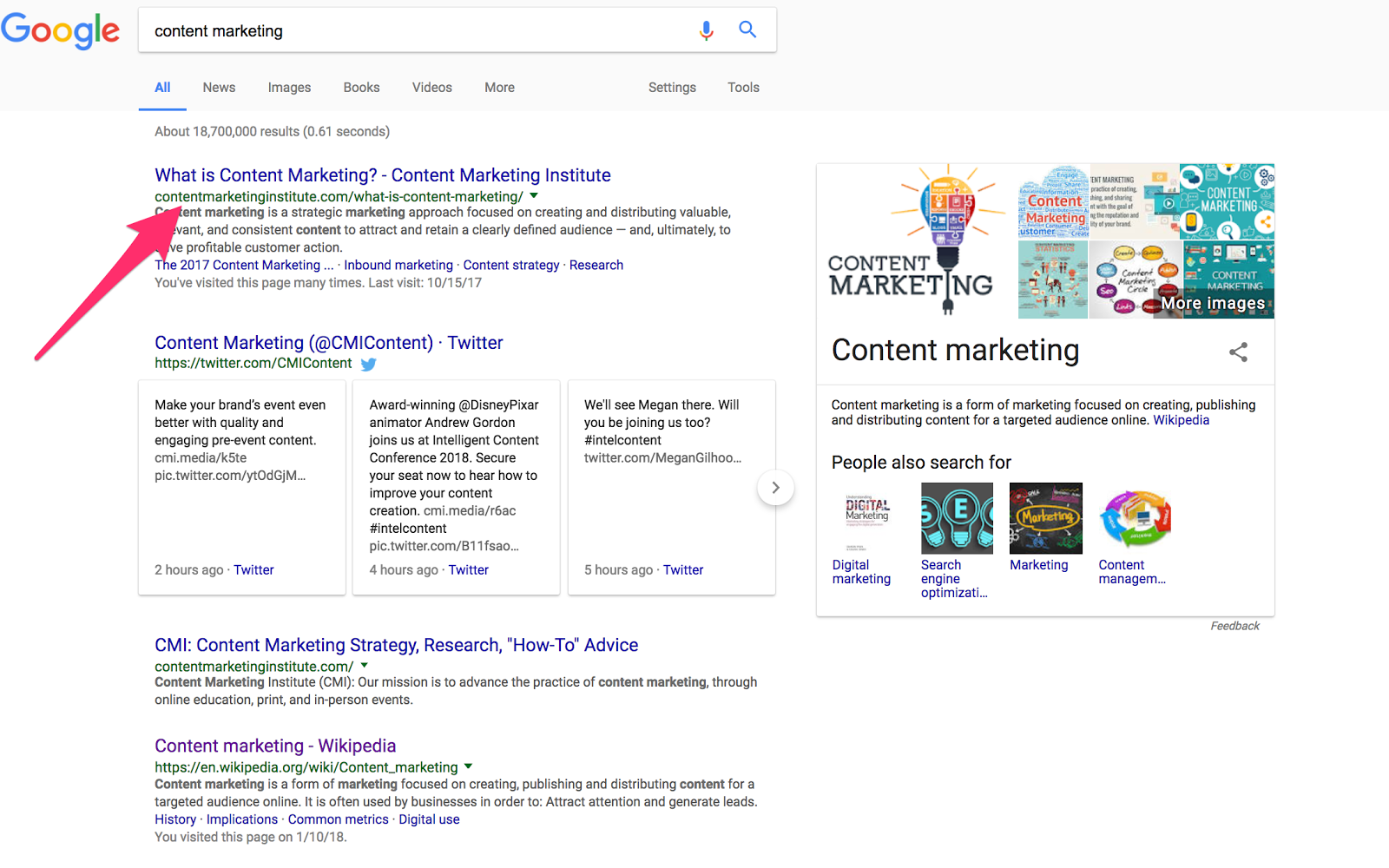Viewport: 1389px width, 868px height.
Task: Click About 18,700,000 results text
Action: click(272, 132)
